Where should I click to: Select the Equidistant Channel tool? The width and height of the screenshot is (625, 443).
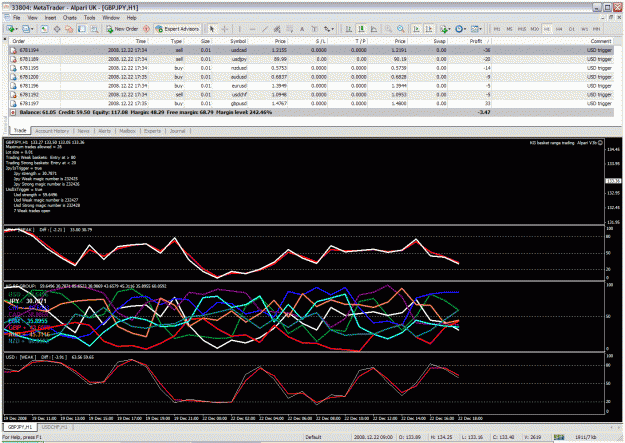277,29
